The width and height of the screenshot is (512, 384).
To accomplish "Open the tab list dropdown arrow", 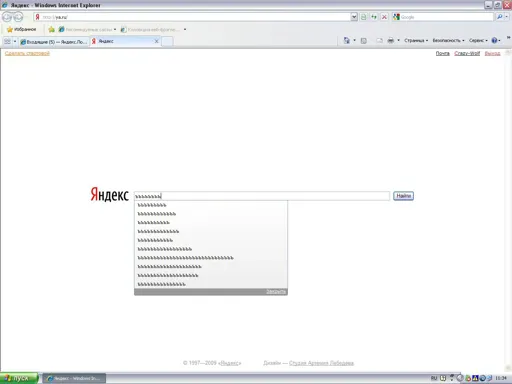I will (x=15, y=41).
